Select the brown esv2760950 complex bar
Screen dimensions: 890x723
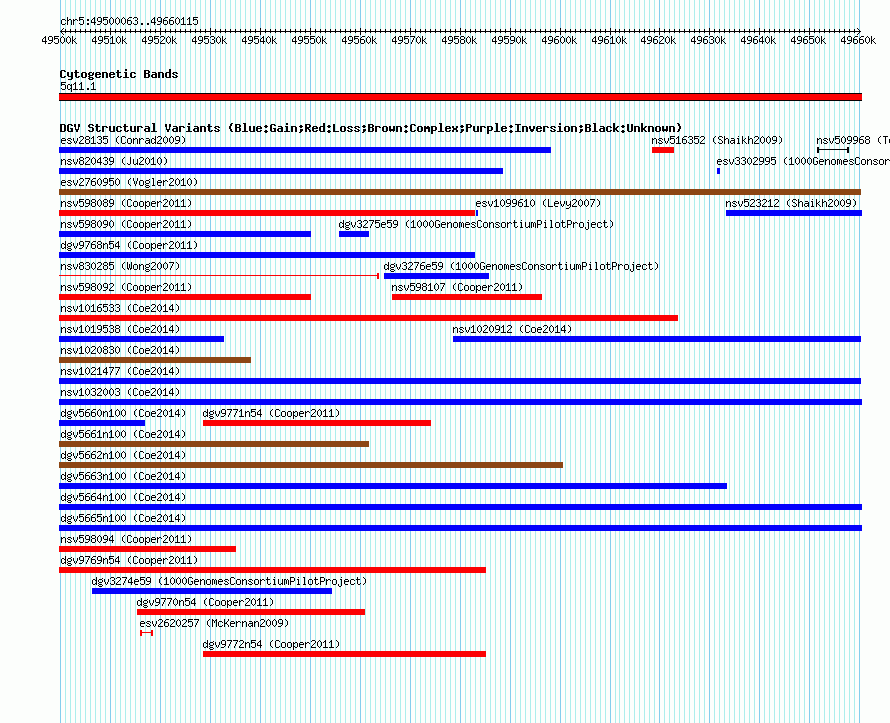click(x=460, y=192)
